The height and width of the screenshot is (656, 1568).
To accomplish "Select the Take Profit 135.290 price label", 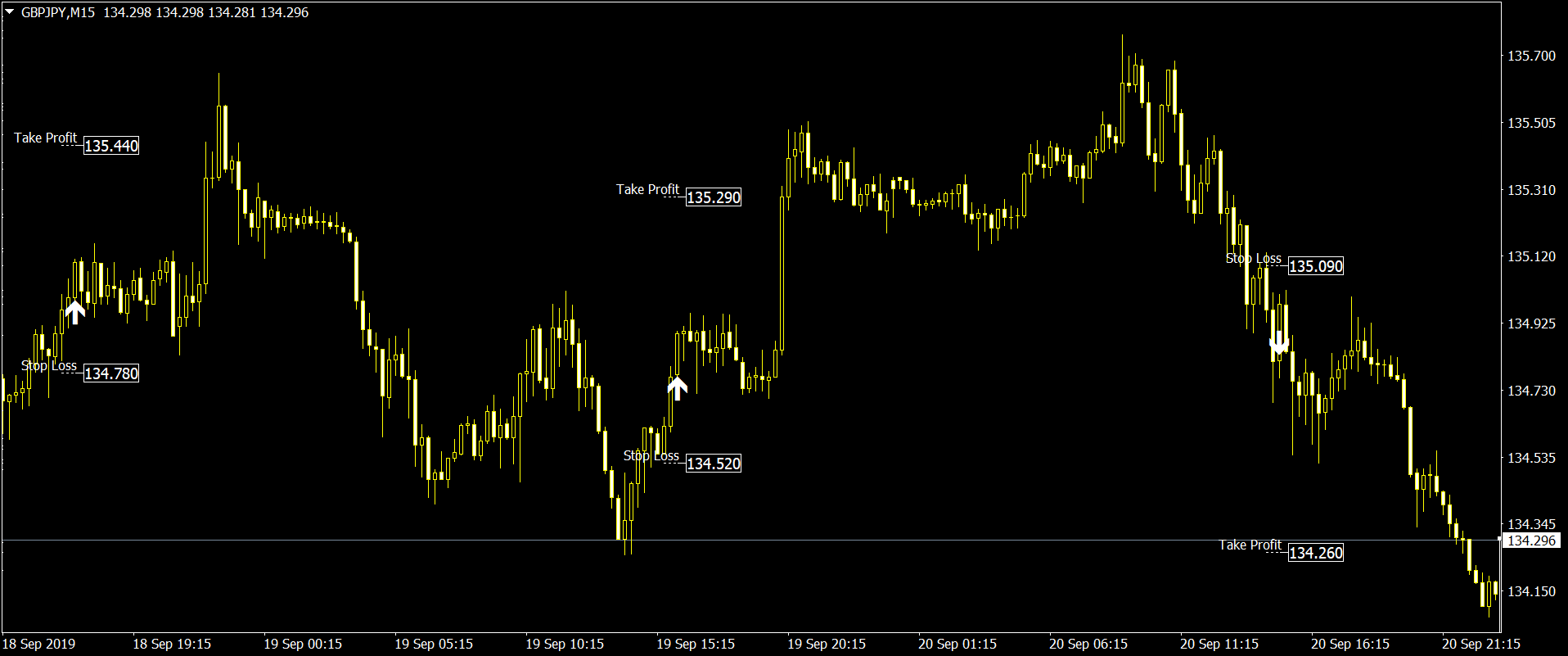I will [714, 197].
